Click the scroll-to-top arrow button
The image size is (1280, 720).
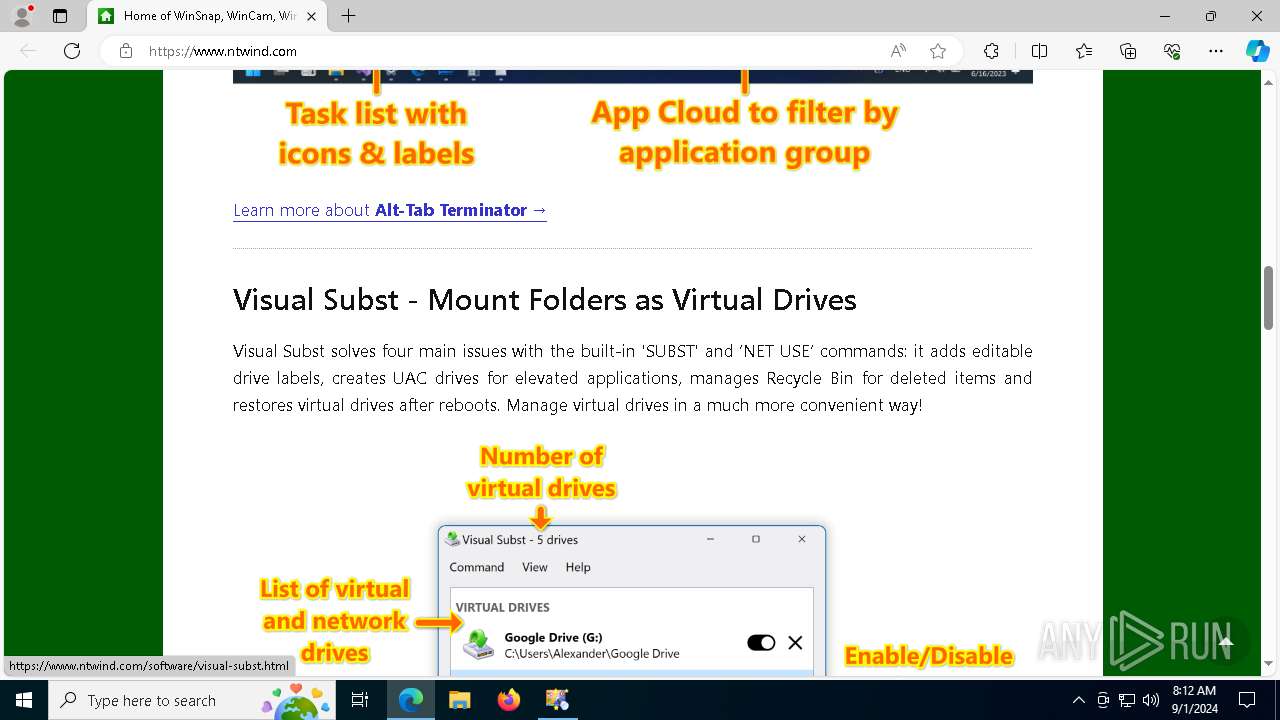pos(1226,642)
